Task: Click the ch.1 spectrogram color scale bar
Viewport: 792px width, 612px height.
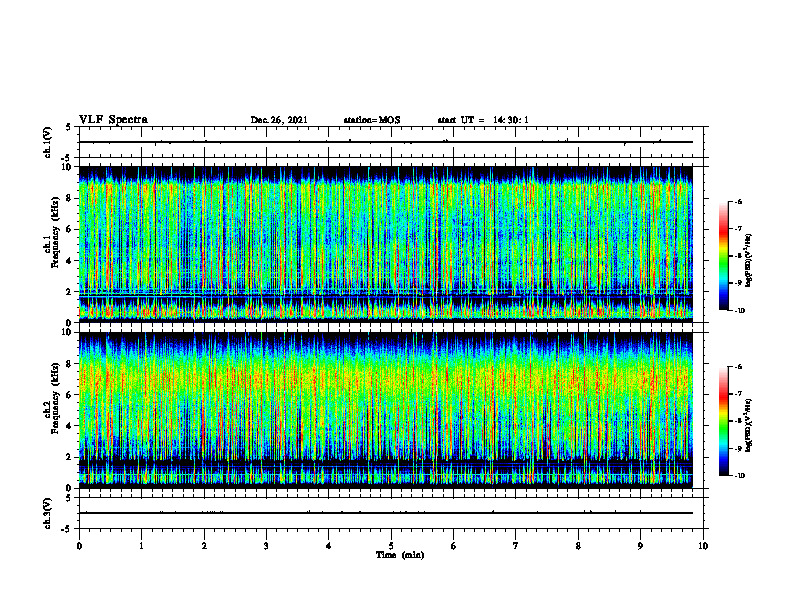Action: 724,256
